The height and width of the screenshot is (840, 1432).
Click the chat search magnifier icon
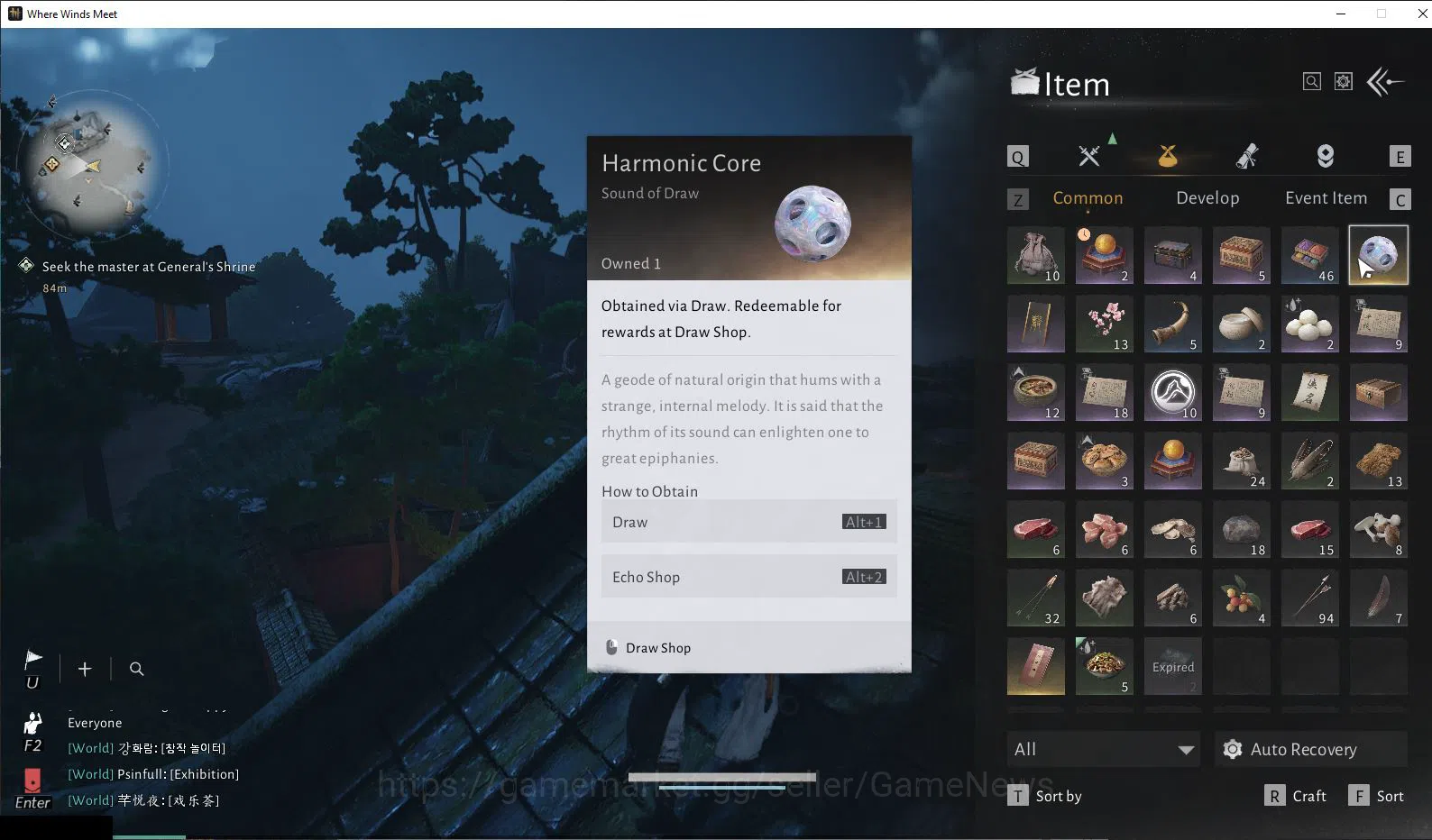[137, 669]
